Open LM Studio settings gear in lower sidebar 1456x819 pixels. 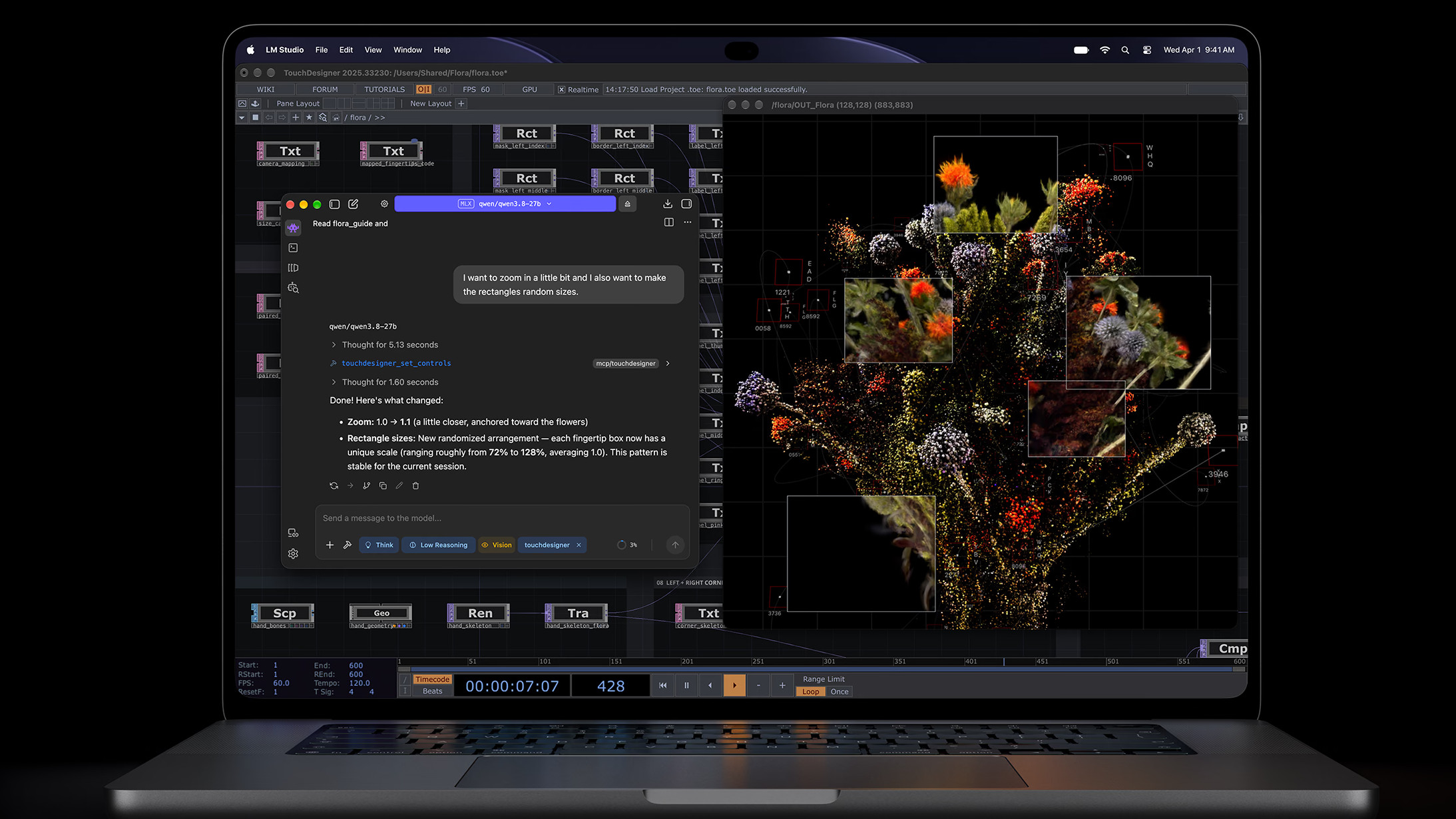pos(293,553)
